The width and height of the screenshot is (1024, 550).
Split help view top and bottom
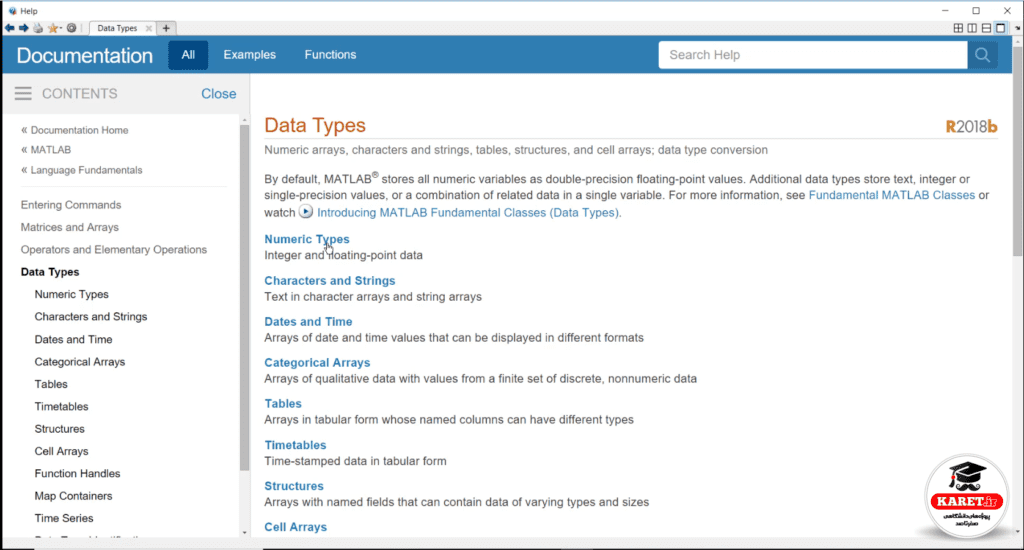[986, 28]
